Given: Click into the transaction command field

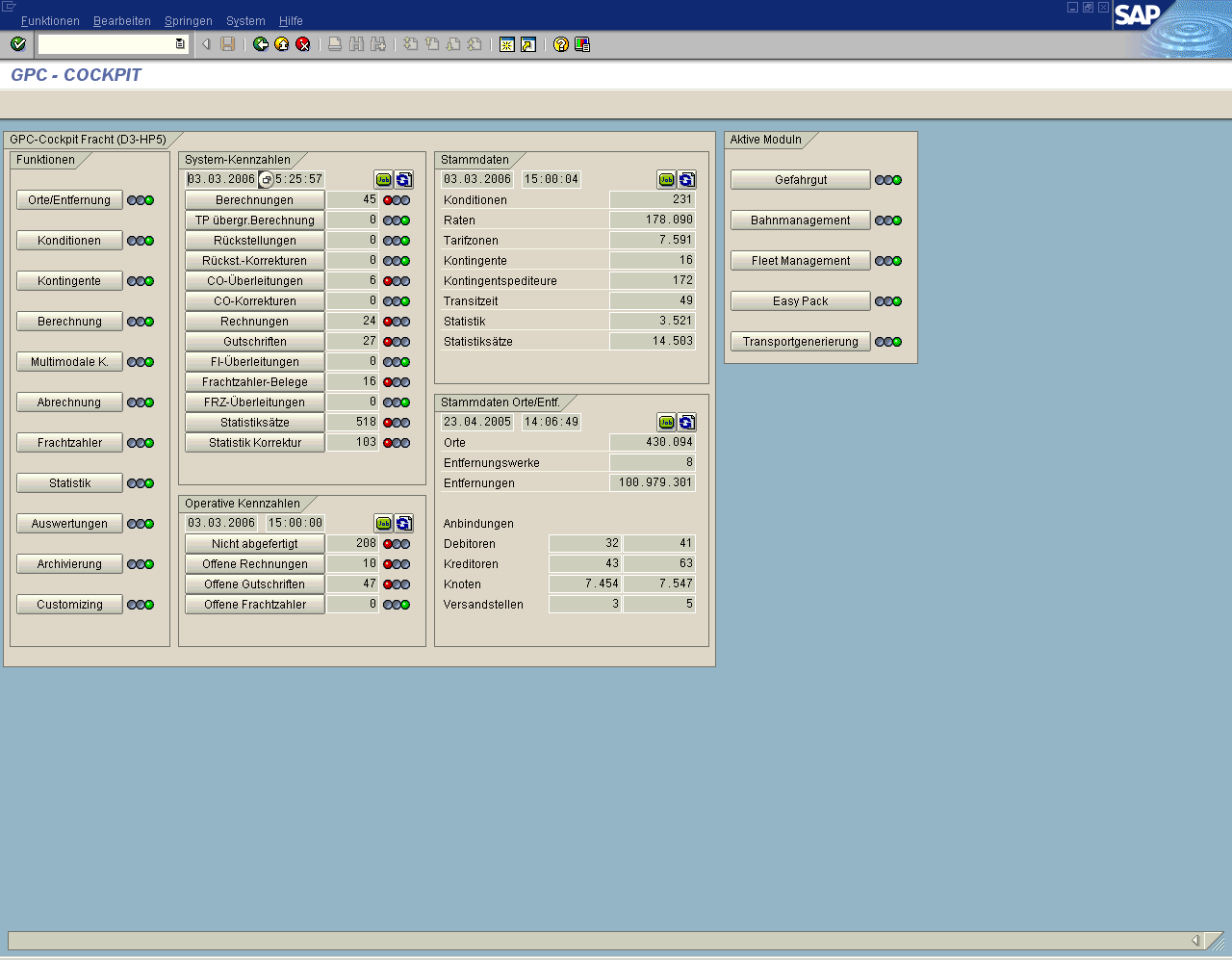Looking at the screenshot, I should 106,44.
